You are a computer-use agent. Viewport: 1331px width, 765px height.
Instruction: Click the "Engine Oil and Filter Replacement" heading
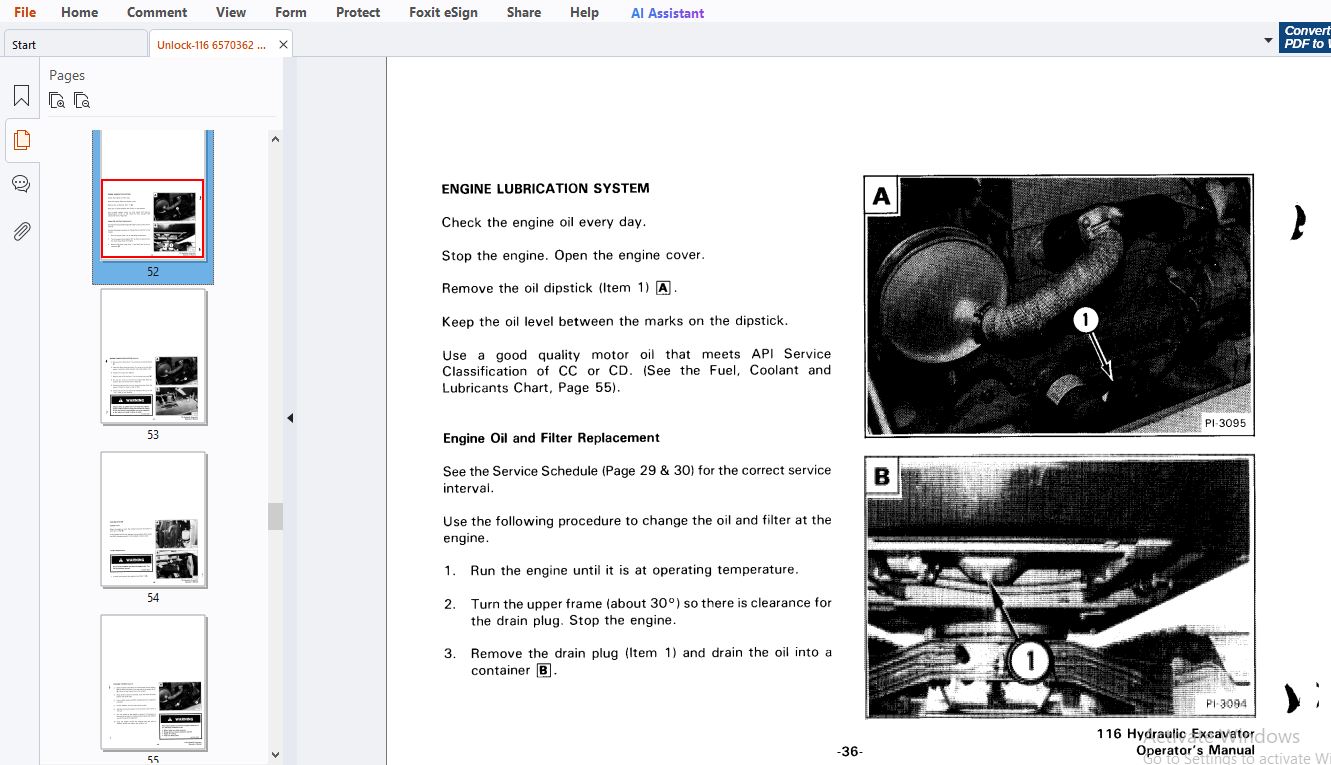coord(551,438)
